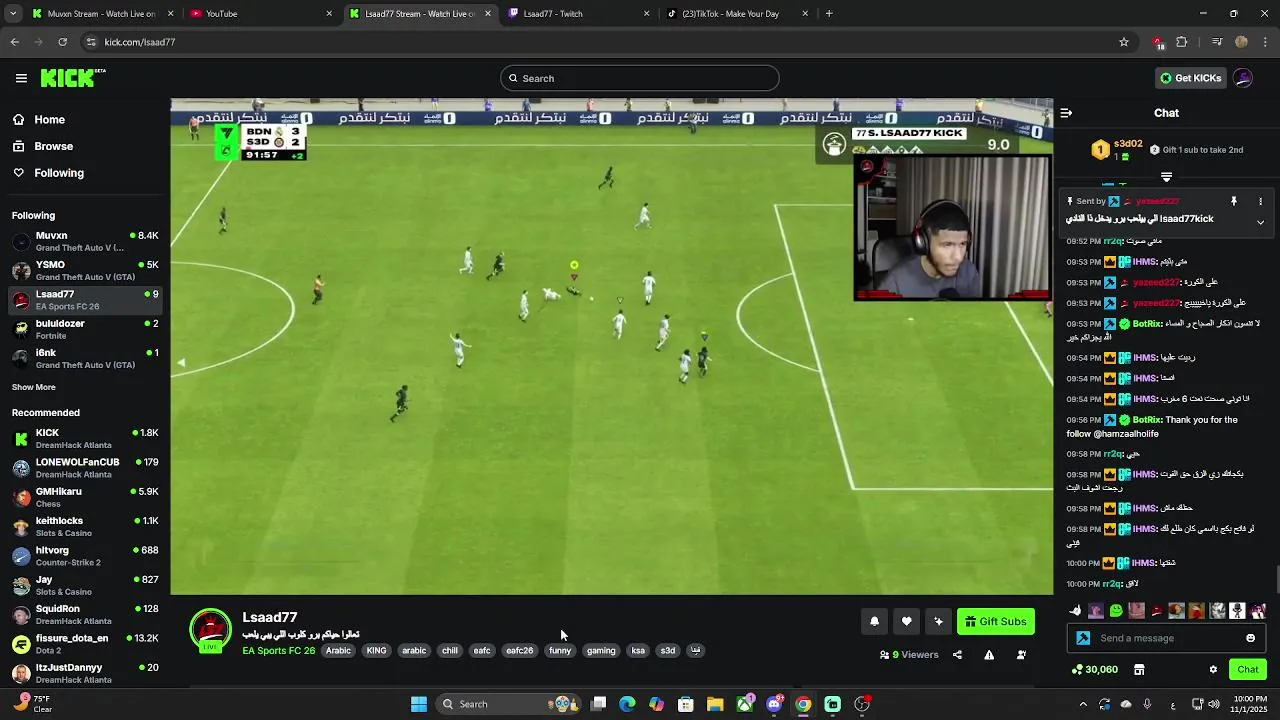Click the Lsaad77 streamer avatar
Image resolution: width=1280 pixels, height=720 pixels.
point(210,631)
